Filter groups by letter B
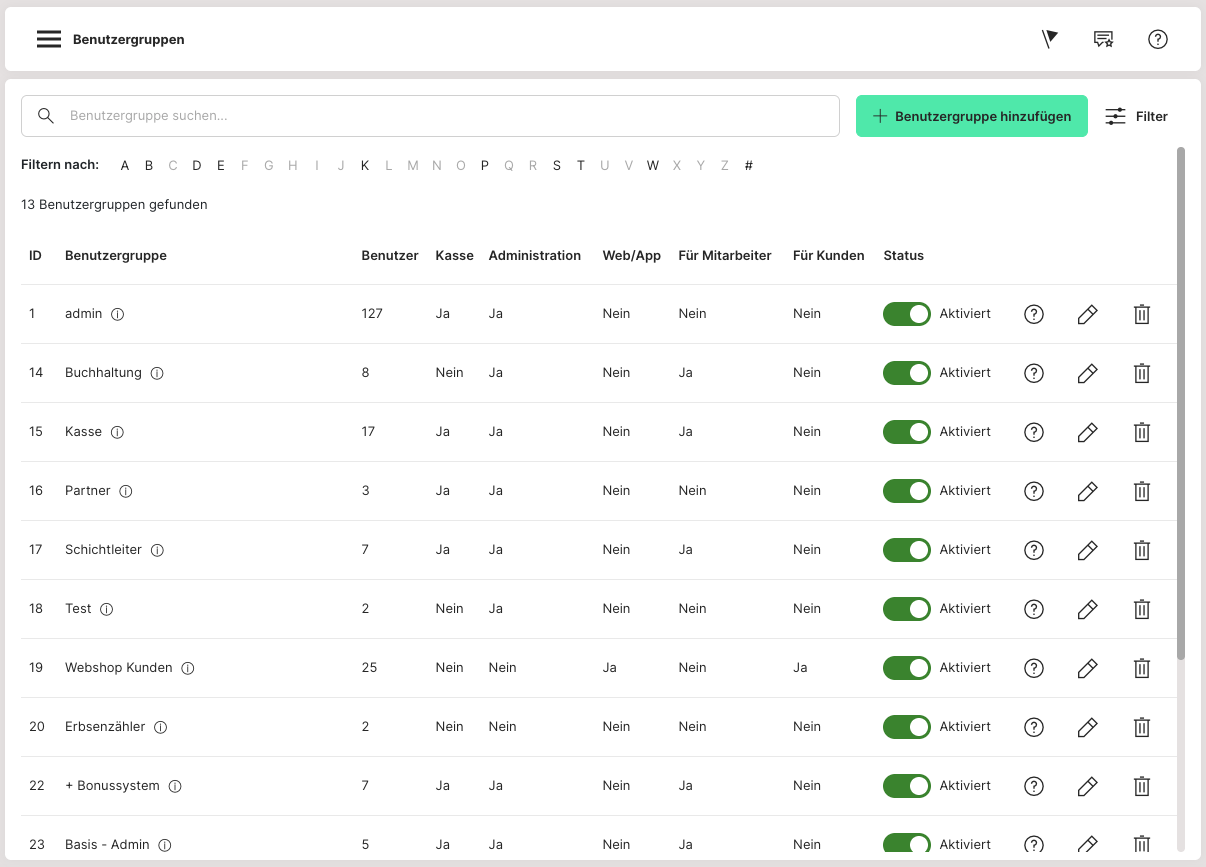 (x=149, y=166)
